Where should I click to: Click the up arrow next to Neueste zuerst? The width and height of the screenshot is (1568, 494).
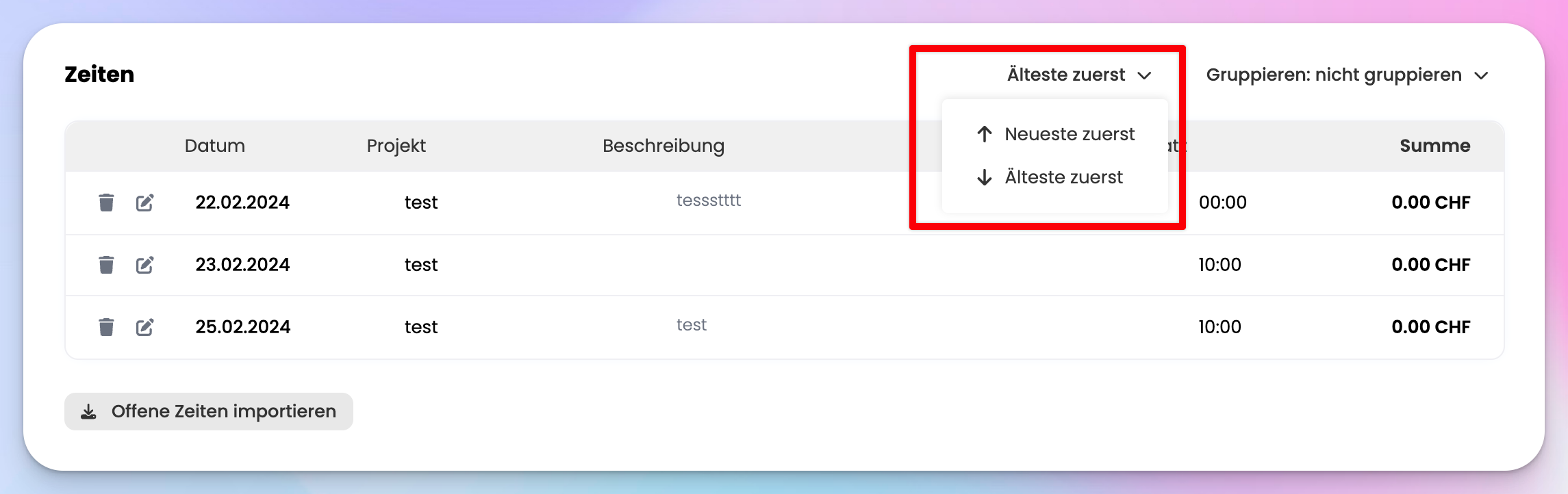coord(985,134)
